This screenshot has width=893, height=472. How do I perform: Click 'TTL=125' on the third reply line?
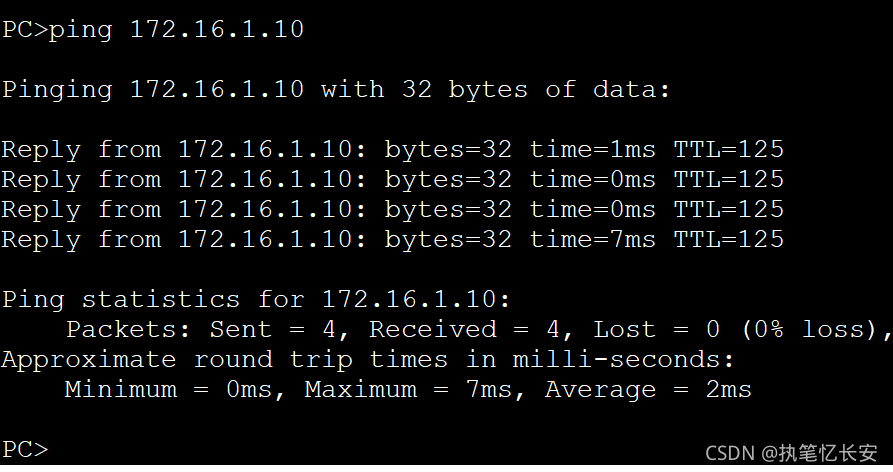click(x=728, y=210)
